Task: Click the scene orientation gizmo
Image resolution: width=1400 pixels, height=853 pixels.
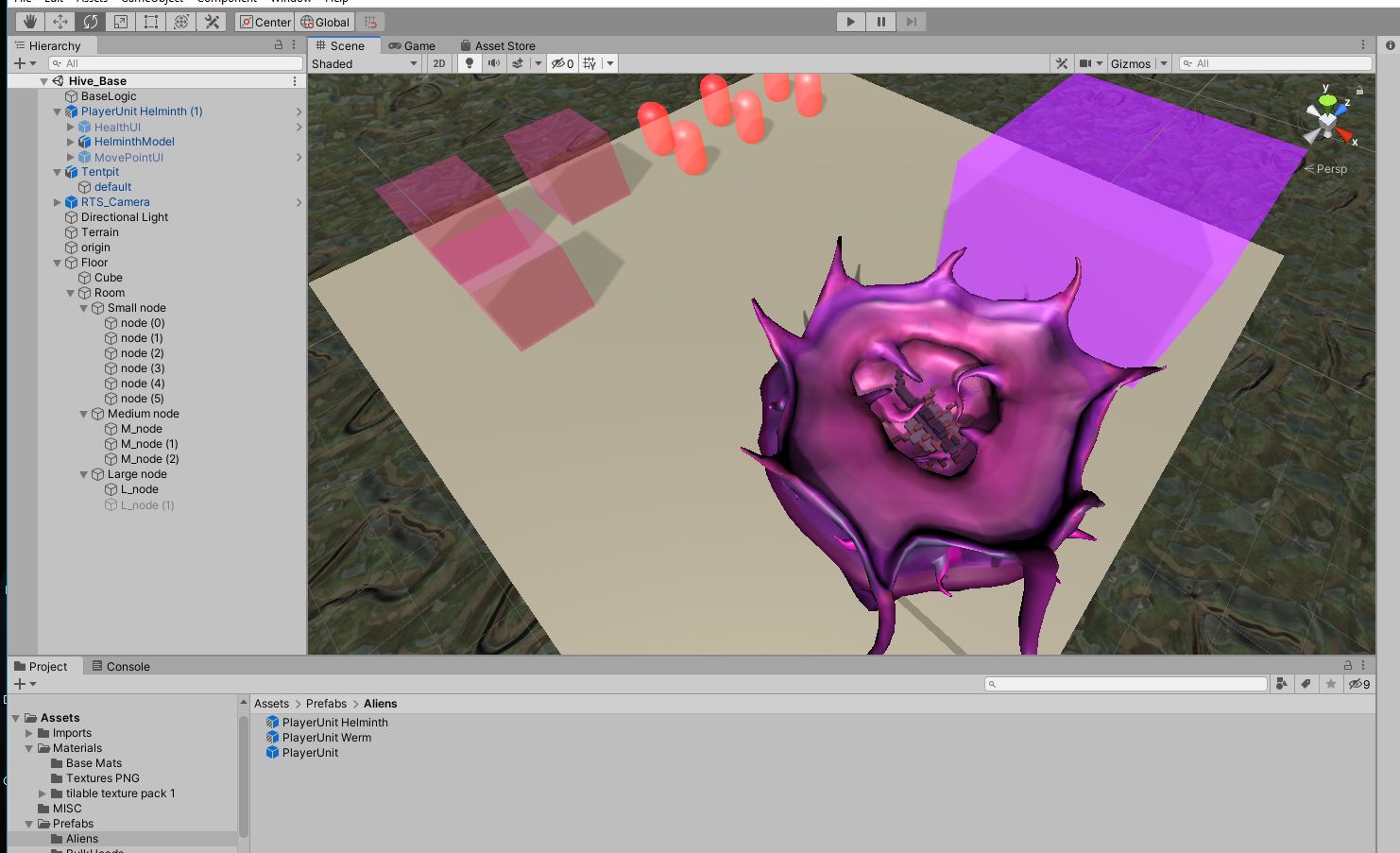Action: coord(1328,120)
